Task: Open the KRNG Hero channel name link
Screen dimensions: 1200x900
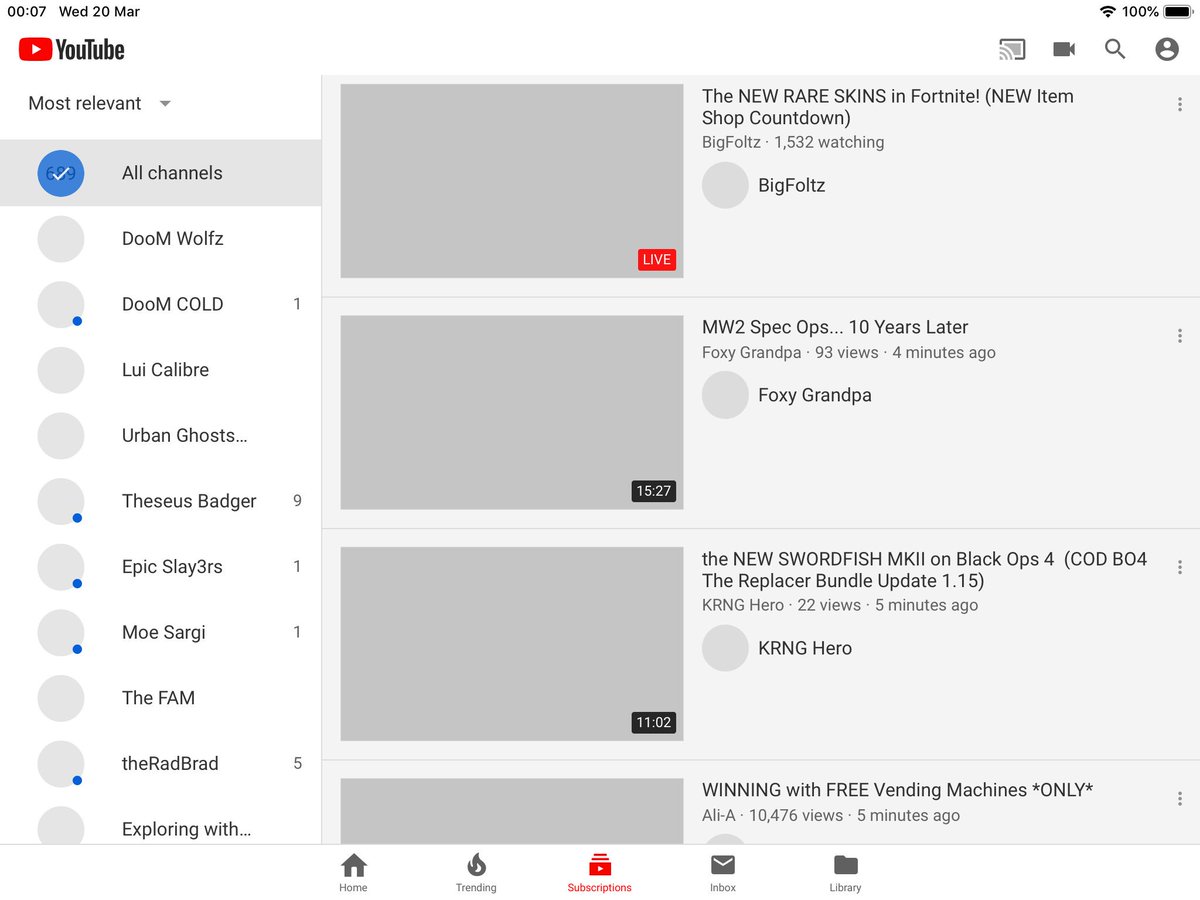Action: 805,648
